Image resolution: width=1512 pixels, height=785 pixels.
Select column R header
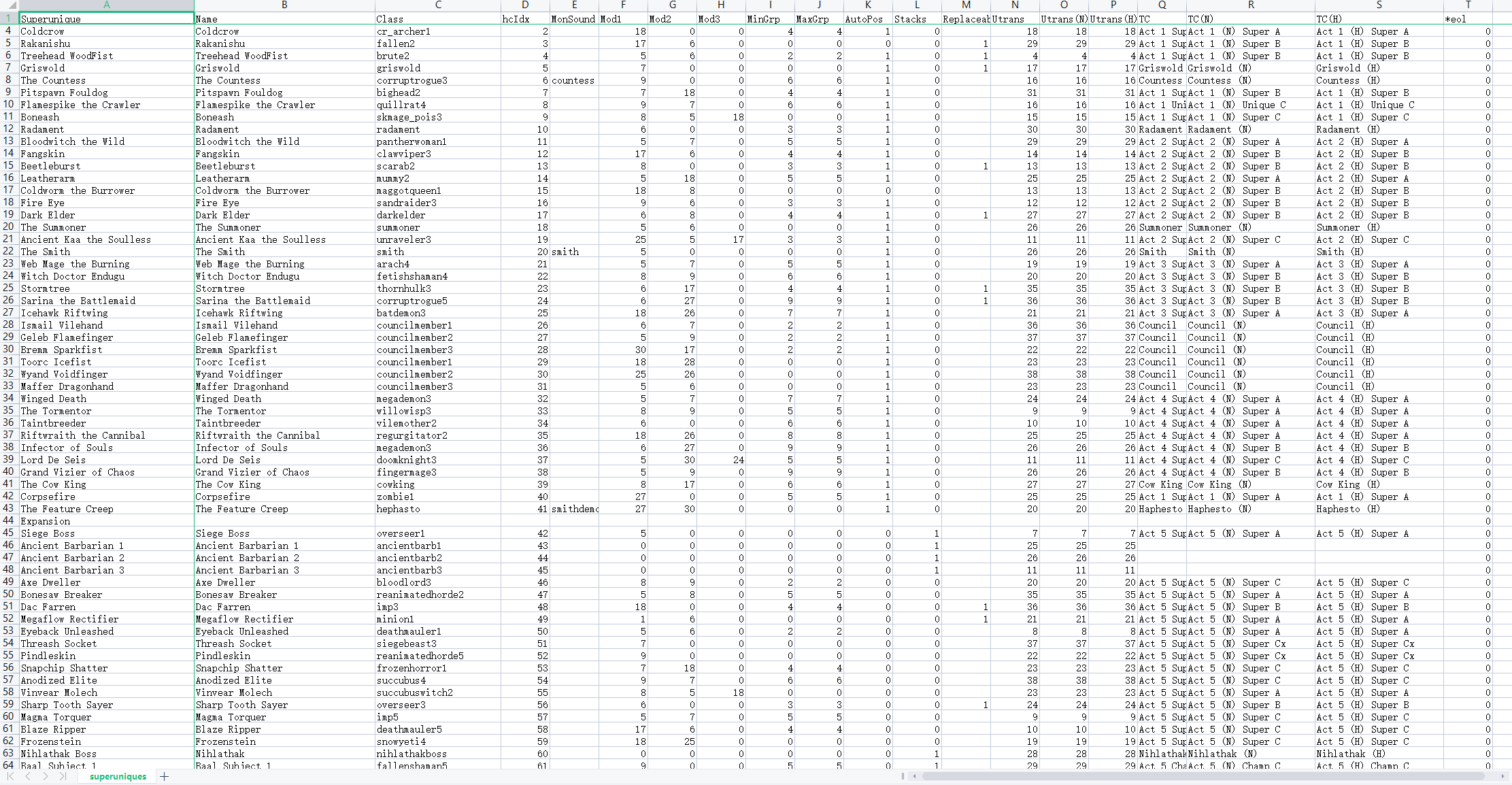(1250, 5)
